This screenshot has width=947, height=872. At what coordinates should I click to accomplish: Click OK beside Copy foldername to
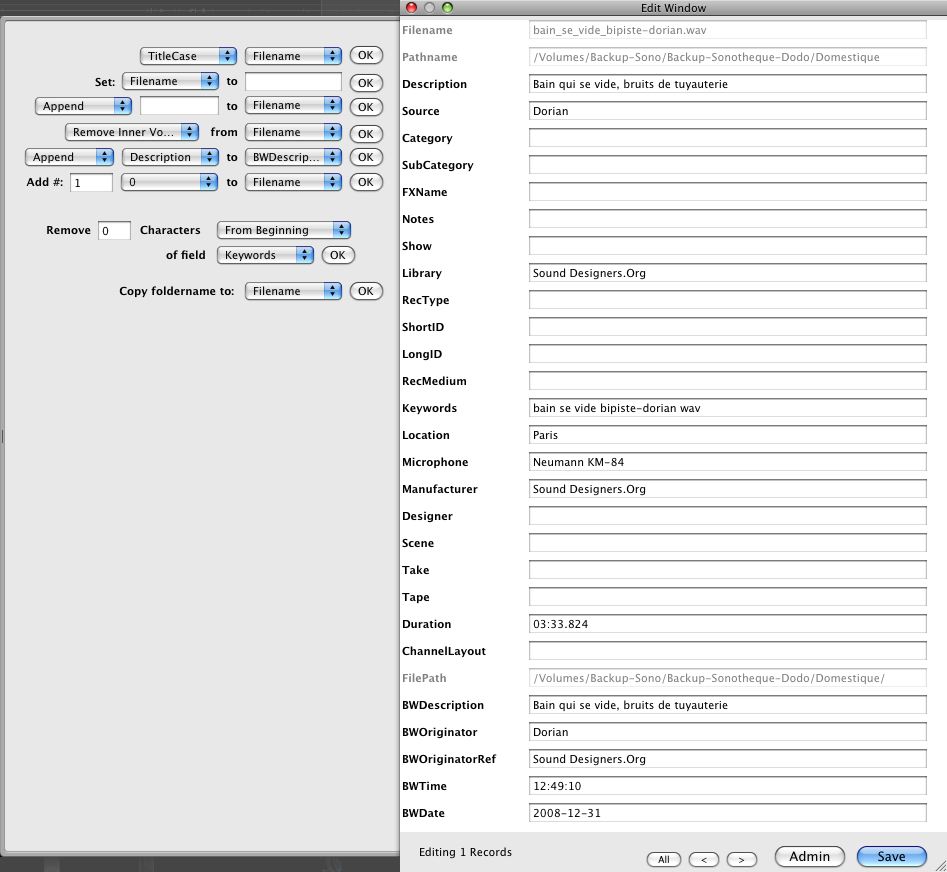[365, 291]
